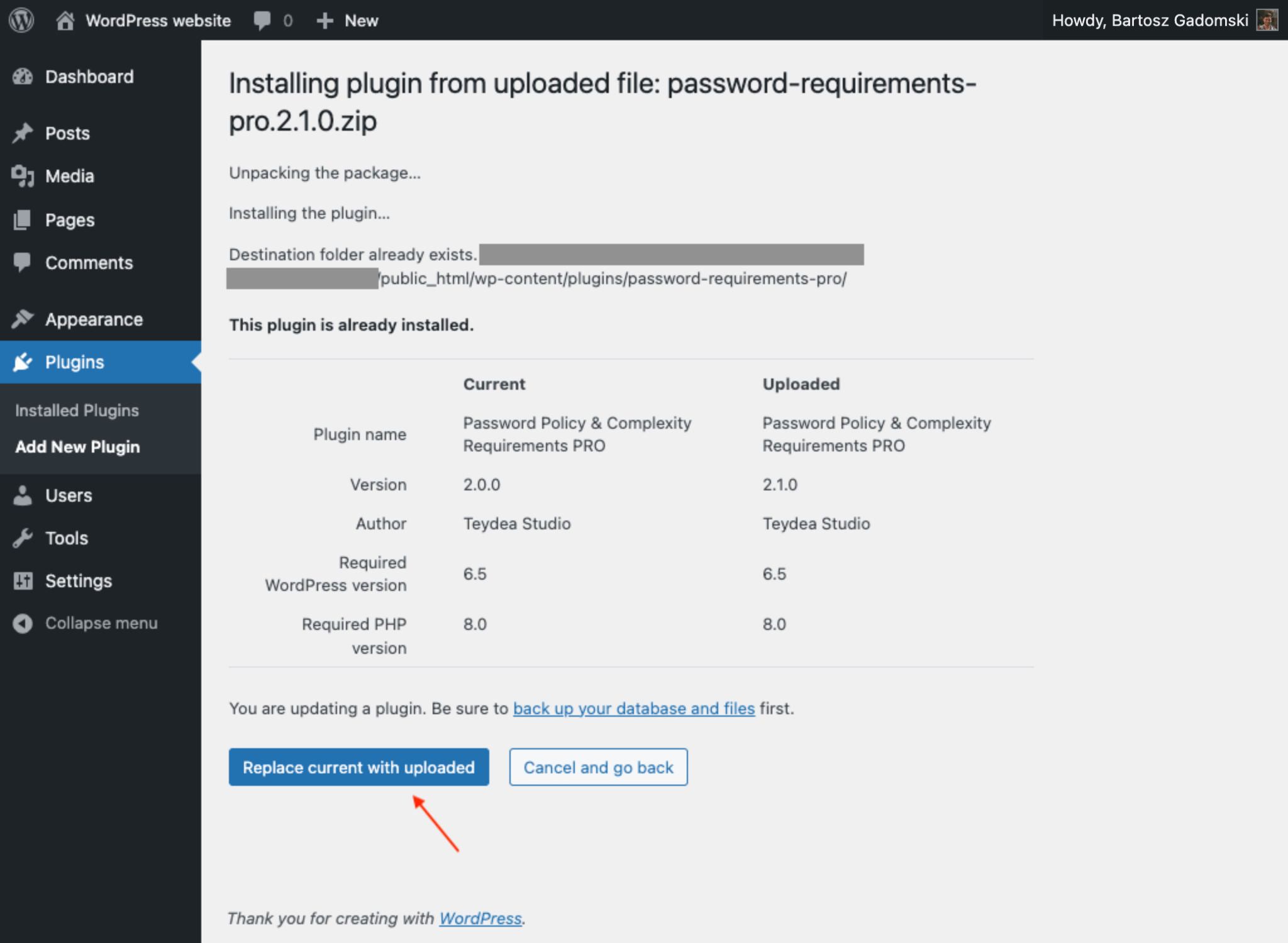Click the 'Installing the plugin…' text
1288x943 pixels.
click(309, 213)
